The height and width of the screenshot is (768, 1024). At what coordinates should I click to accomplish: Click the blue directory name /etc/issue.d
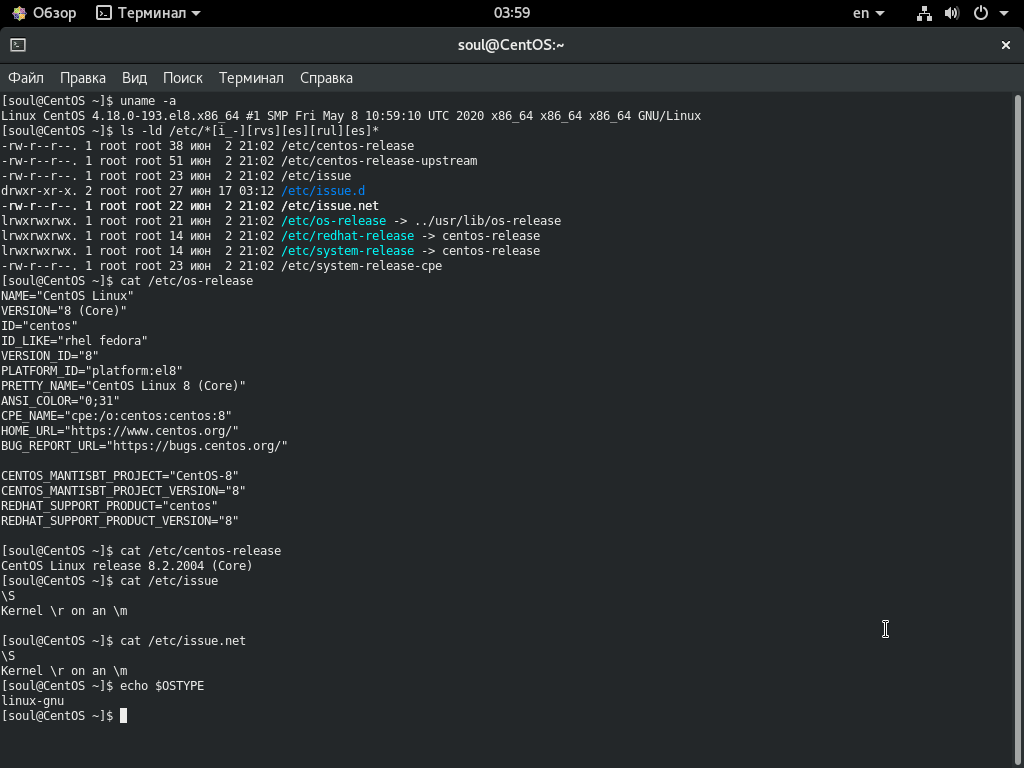323,191
